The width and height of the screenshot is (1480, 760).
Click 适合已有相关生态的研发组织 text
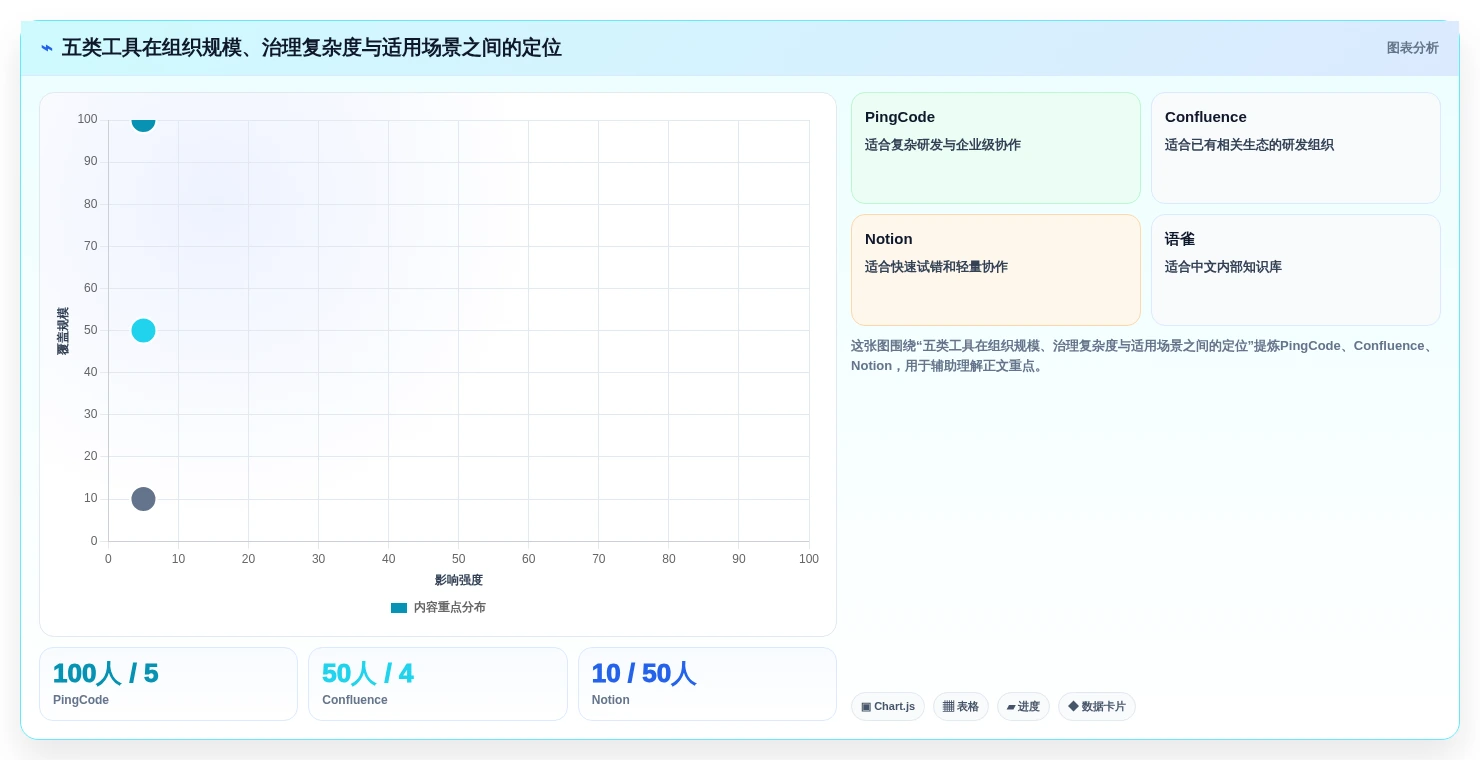pyautogui.click(x=1249, y=145)
